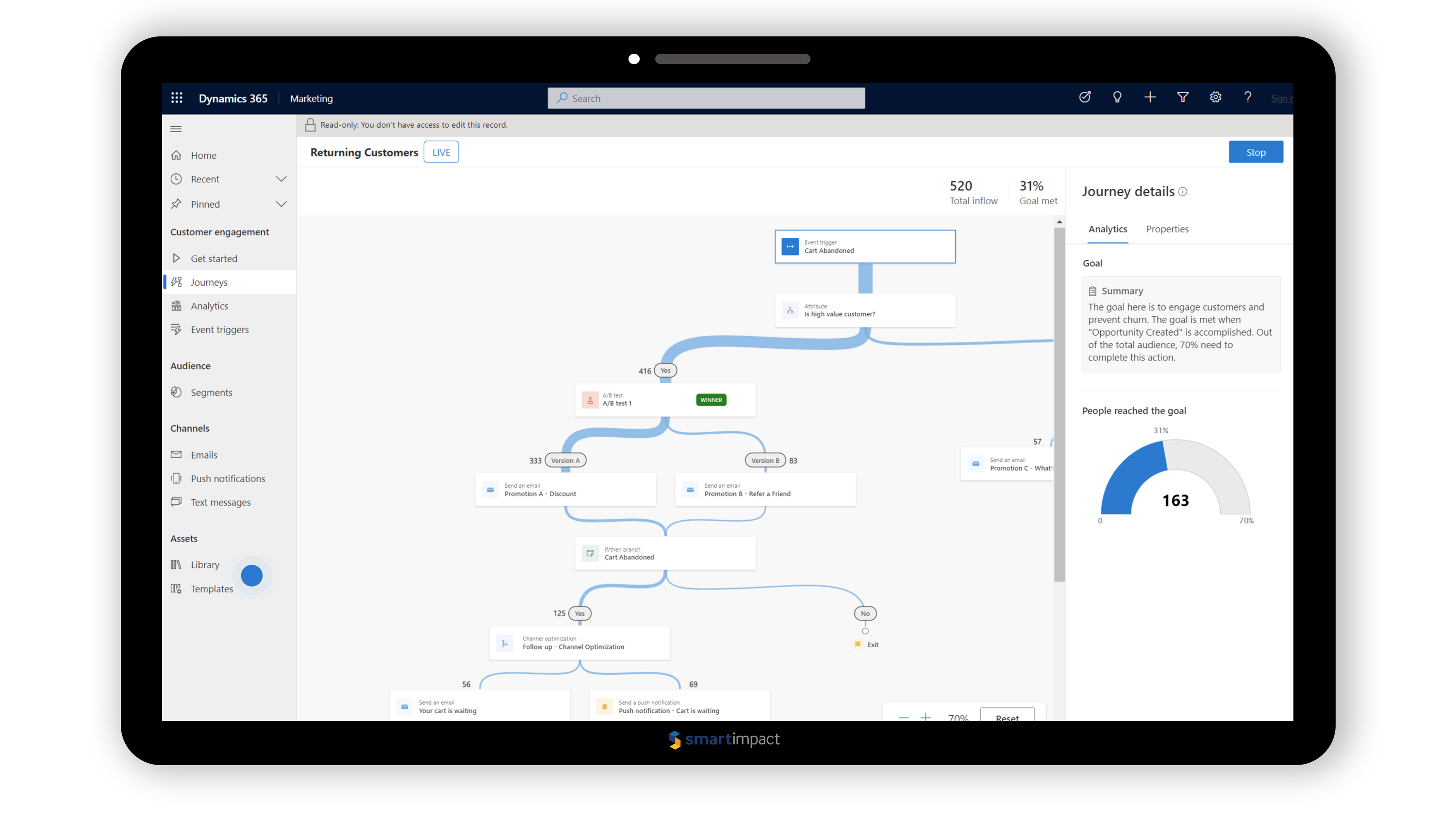Viewport: 1456px width, 819px height.
Task: Open the Text messages channel
Action: (220, 502)
